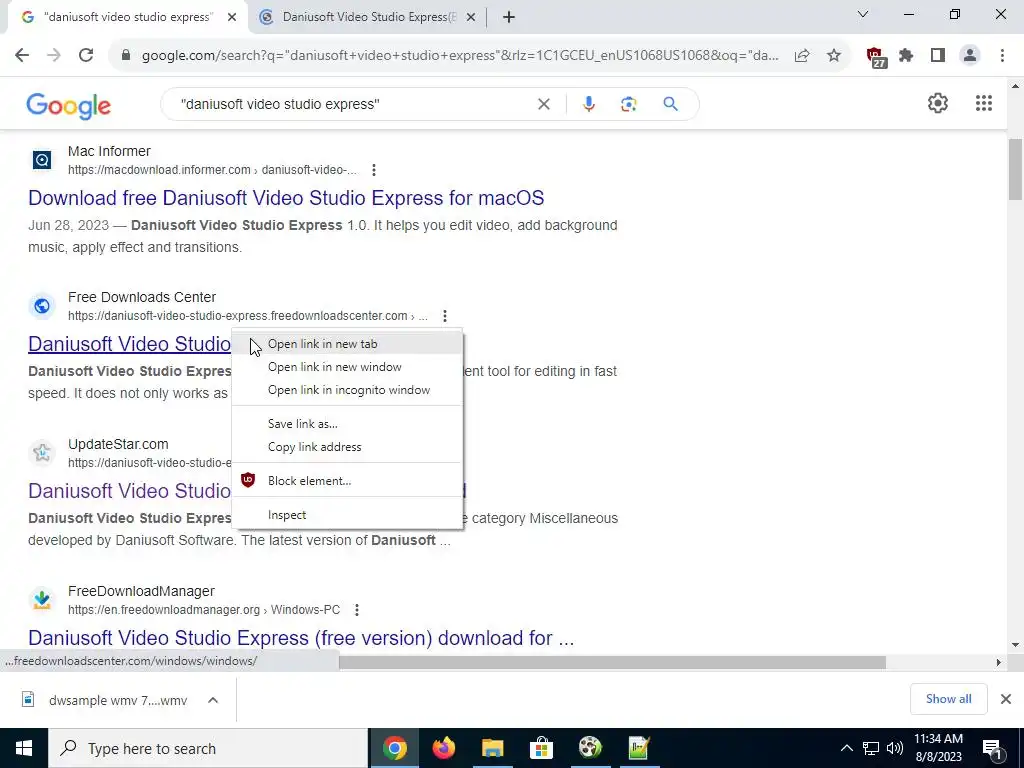The width and height of the screenshot is (1024, 768).
Task: Show hidden system tray icons
Action: pos(846,748)
